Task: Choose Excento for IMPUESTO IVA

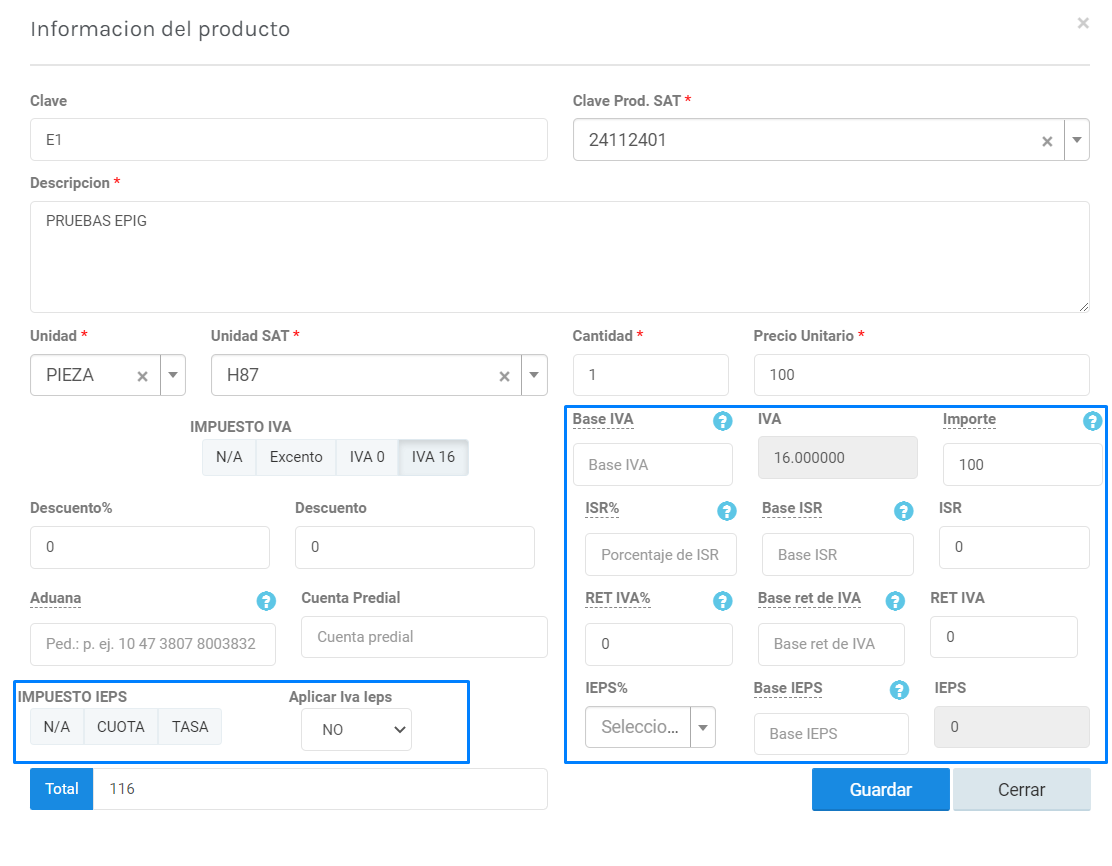Action: click(x=296, y=457)
